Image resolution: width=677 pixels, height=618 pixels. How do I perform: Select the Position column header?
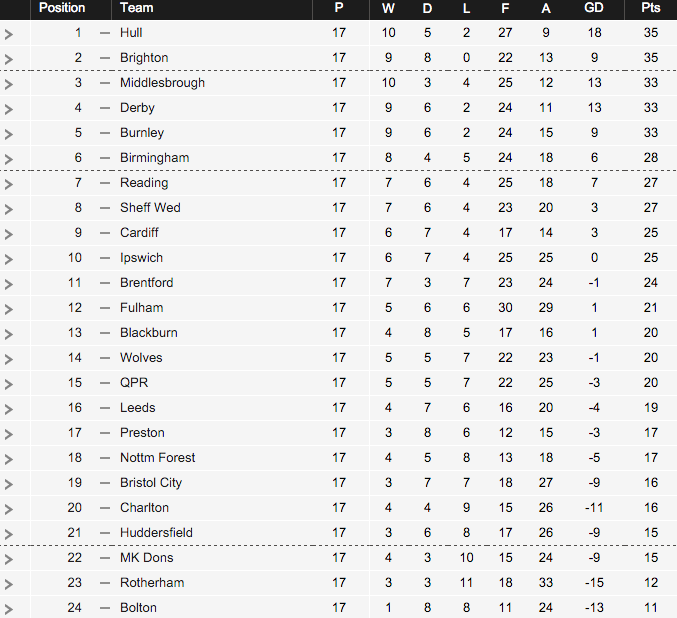[x=62, y=8]
